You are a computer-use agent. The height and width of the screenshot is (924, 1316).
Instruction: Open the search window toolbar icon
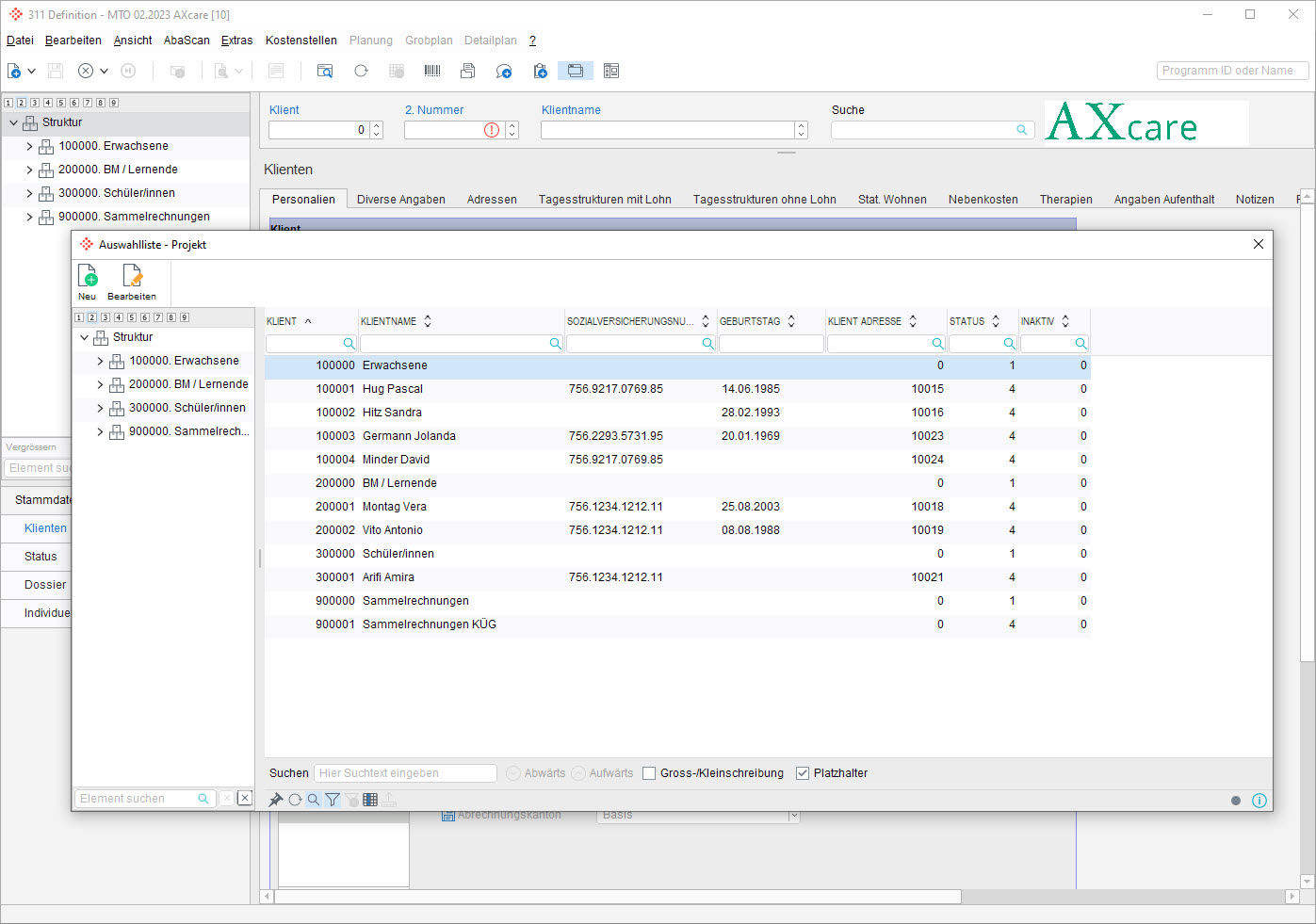coord(325,71)
